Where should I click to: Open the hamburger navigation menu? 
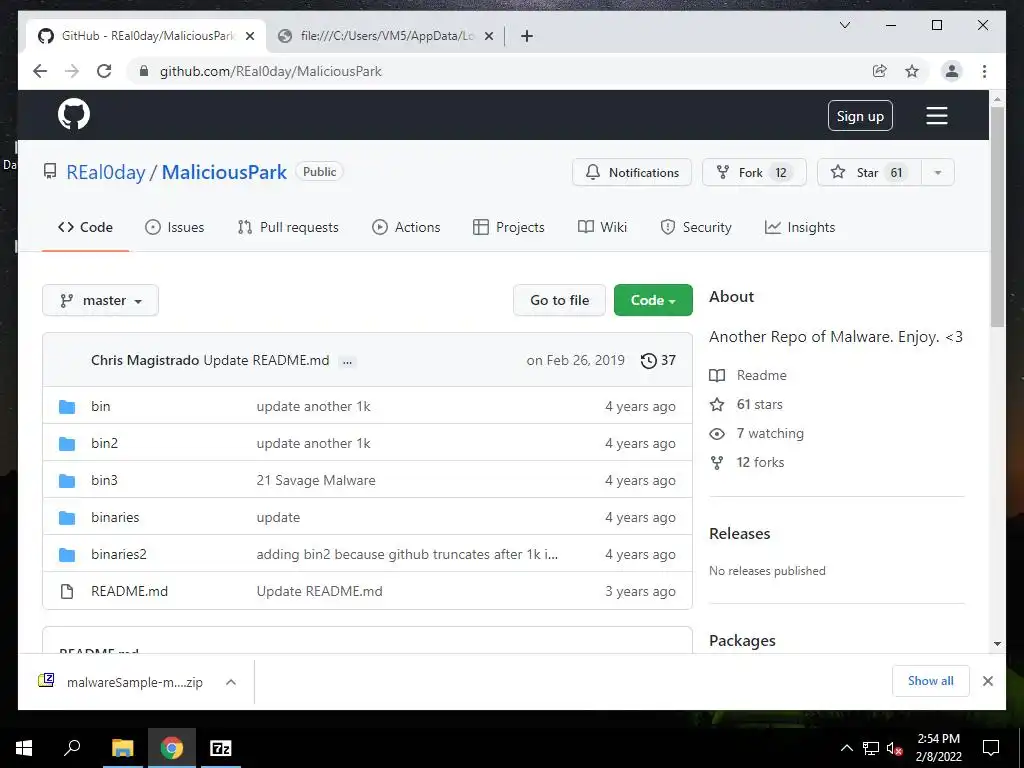pos(936,116)
